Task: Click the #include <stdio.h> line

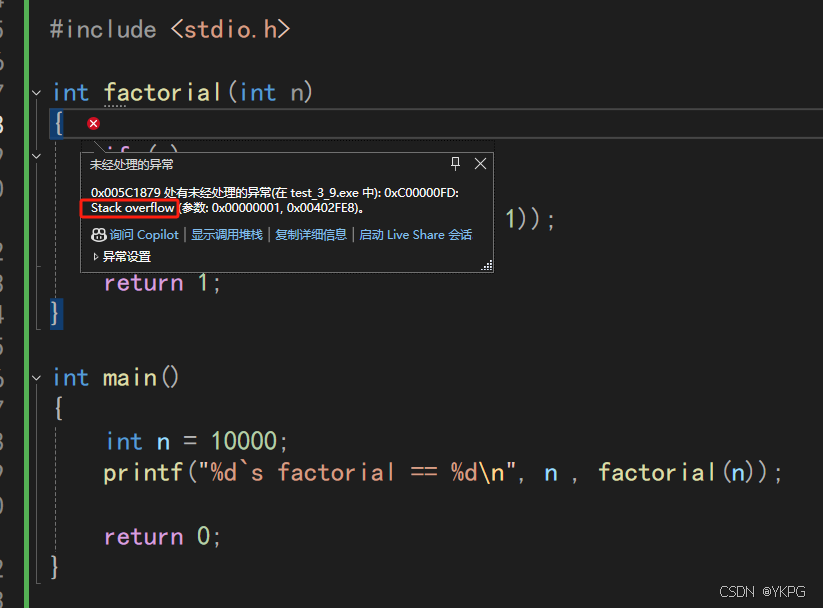Action: (x=170, y=29)
